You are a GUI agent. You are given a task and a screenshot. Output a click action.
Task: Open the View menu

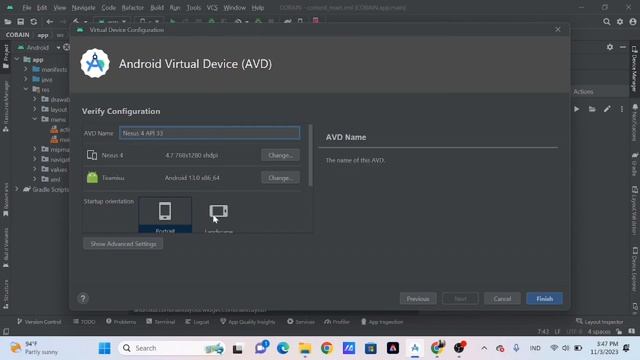tap(60, 8)
